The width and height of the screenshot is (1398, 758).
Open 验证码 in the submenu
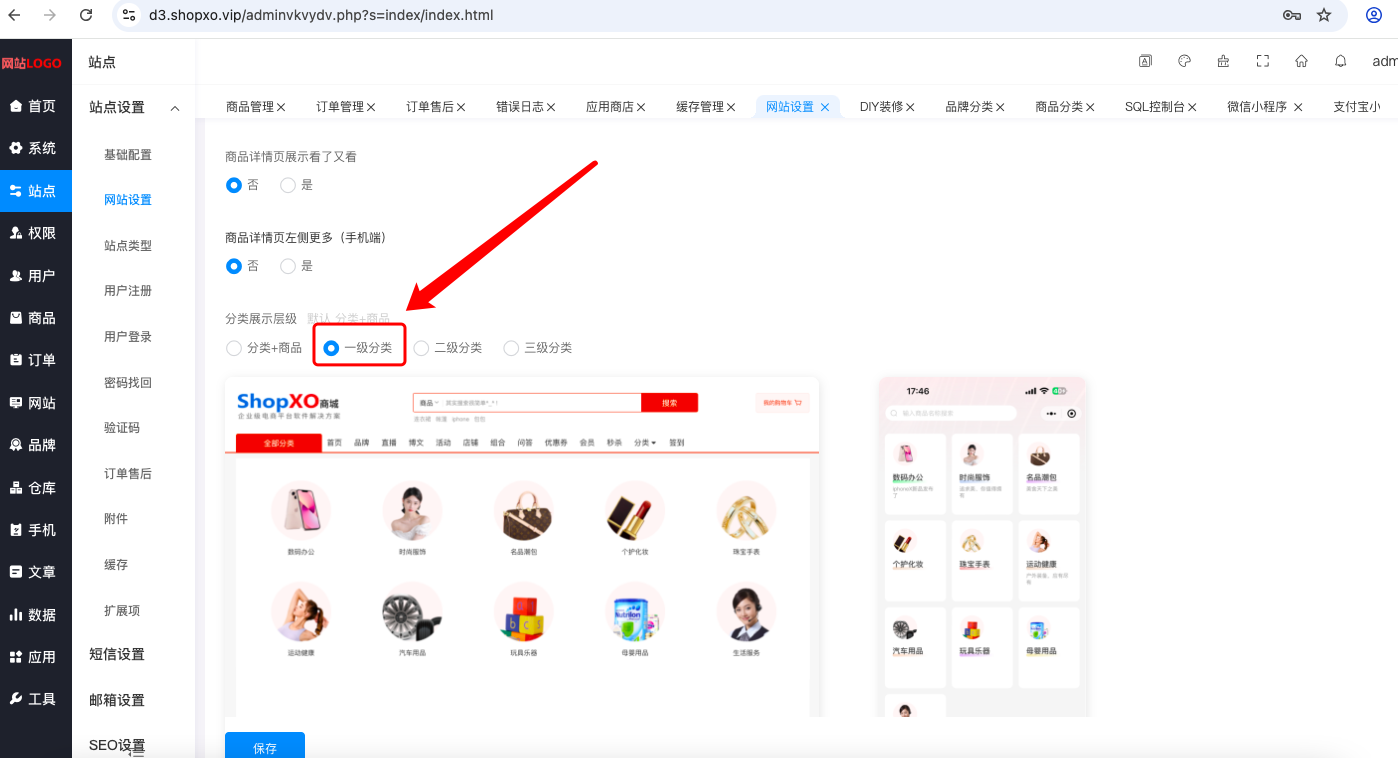(122, 428)
